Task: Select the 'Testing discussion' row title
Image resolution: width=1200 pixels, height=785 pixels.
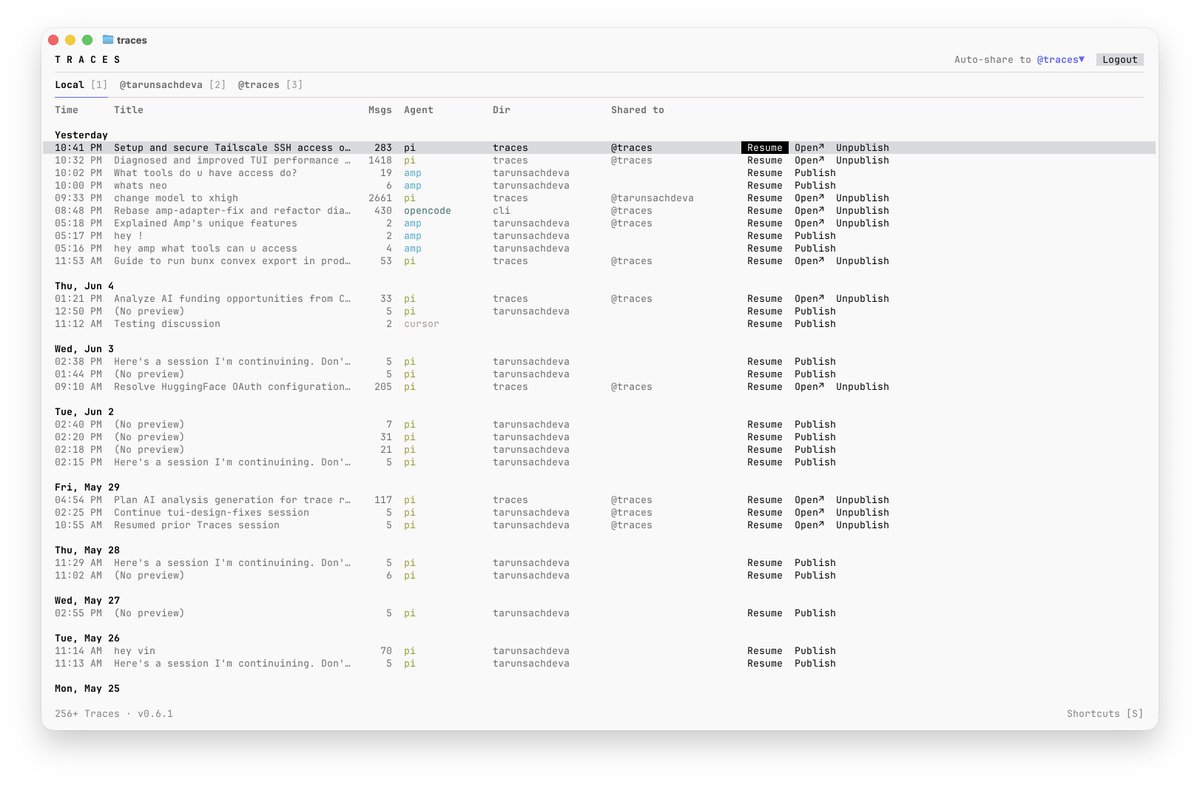Action: point(167,324)
